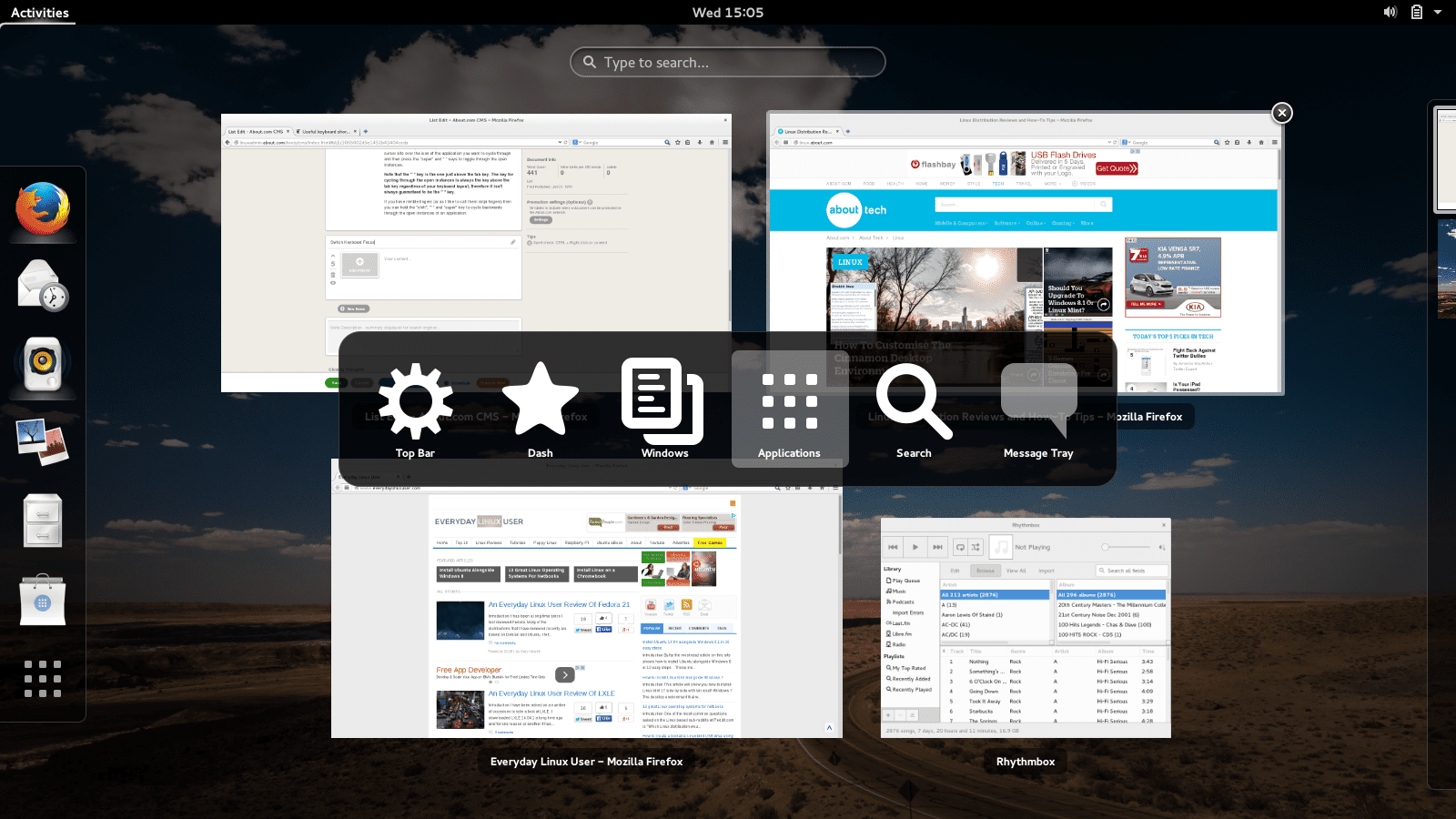The width and height of the screenshot is (1456, 819).
Task: Open Files cabinet icon in dash
Action: point(43,521)
